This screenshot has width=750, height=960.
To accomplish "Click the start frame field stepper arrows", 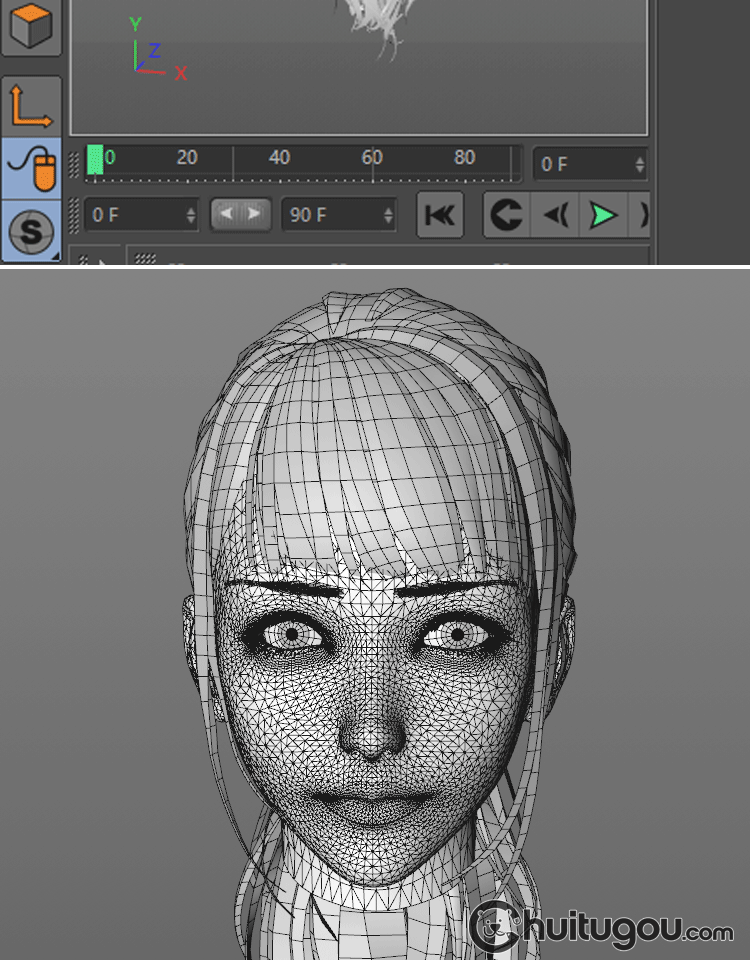I will tap(191, 215).
